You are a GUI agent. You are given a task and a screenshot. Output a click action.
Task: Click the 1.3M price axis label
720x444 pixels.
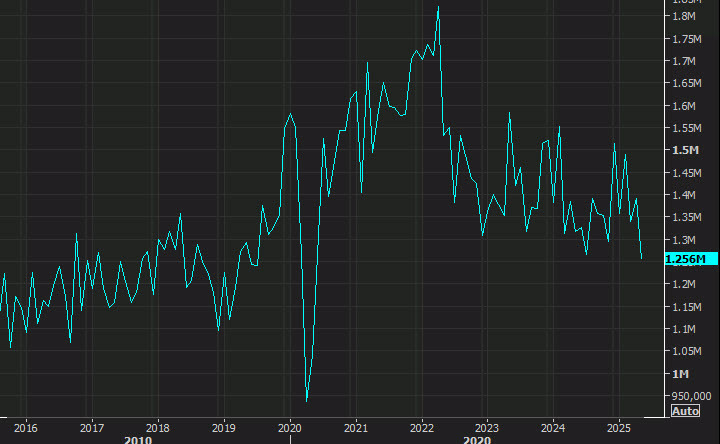[685, 240]
